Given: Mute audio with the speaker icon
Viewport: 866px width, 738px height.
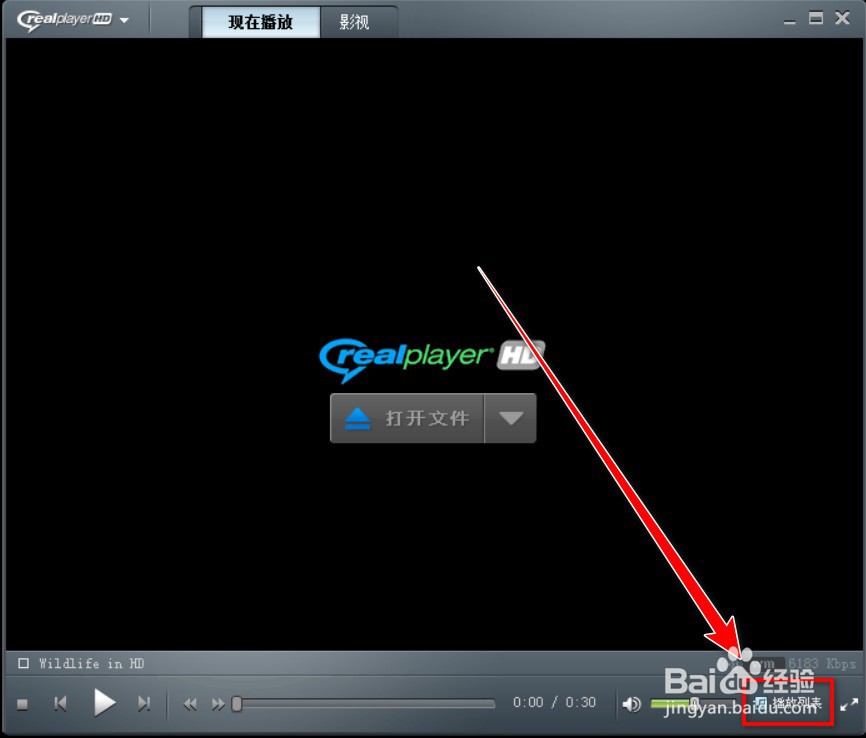Looking at the screenshot, I should 631,704.
